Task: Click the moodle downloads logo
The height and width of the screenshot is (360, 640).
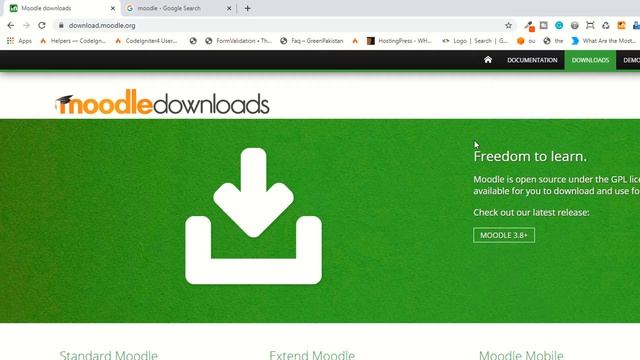Action: 162,102
